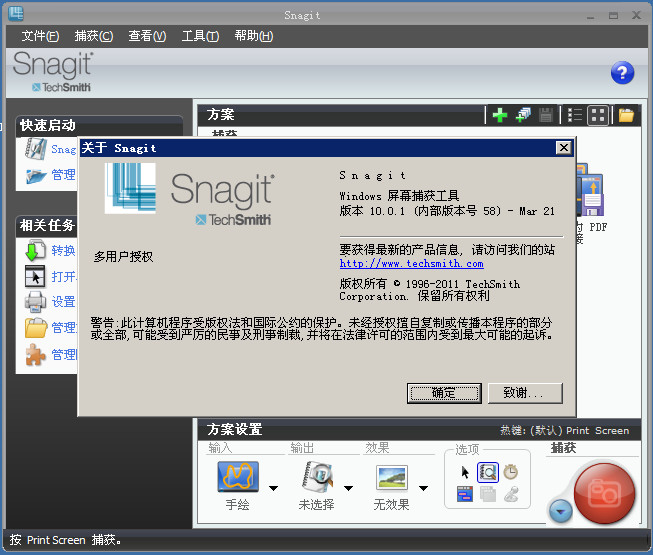This screenshot has height=555, width=653.
Task: Click the 热键 Print Screen text
Action: [564, 431]
